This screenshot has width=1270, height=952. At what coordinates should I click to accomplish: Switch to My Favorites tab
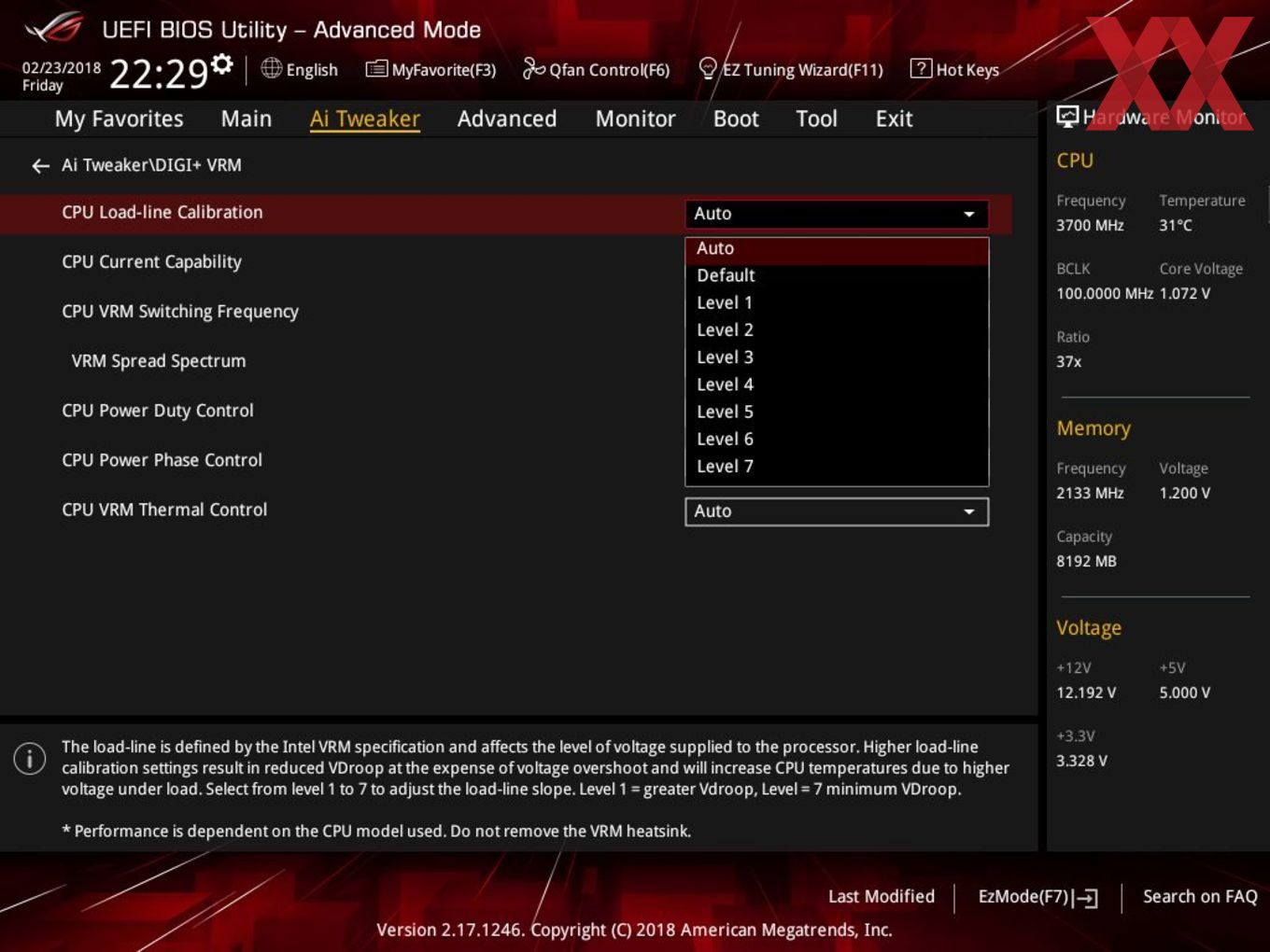click(119, 119)
